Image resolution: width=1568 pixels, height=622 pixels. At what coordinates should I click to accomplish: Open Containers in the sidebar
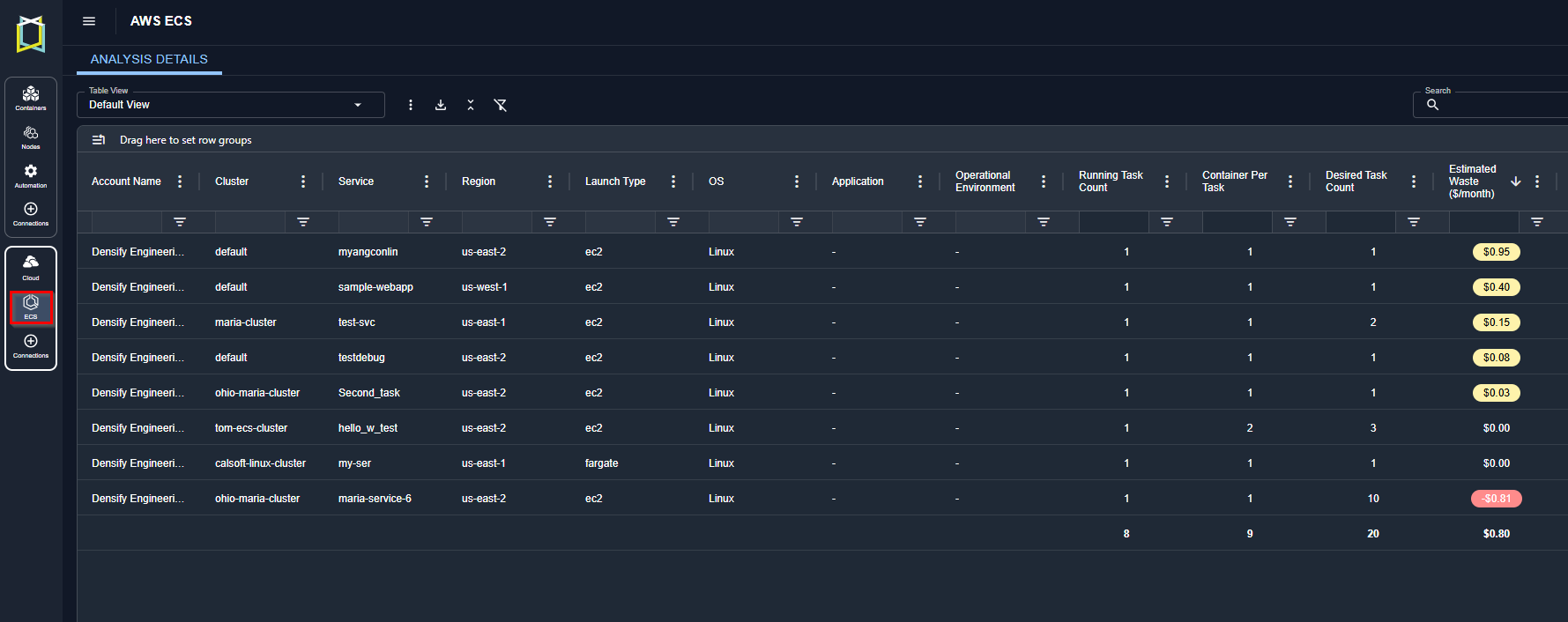(x=31, y=98)
